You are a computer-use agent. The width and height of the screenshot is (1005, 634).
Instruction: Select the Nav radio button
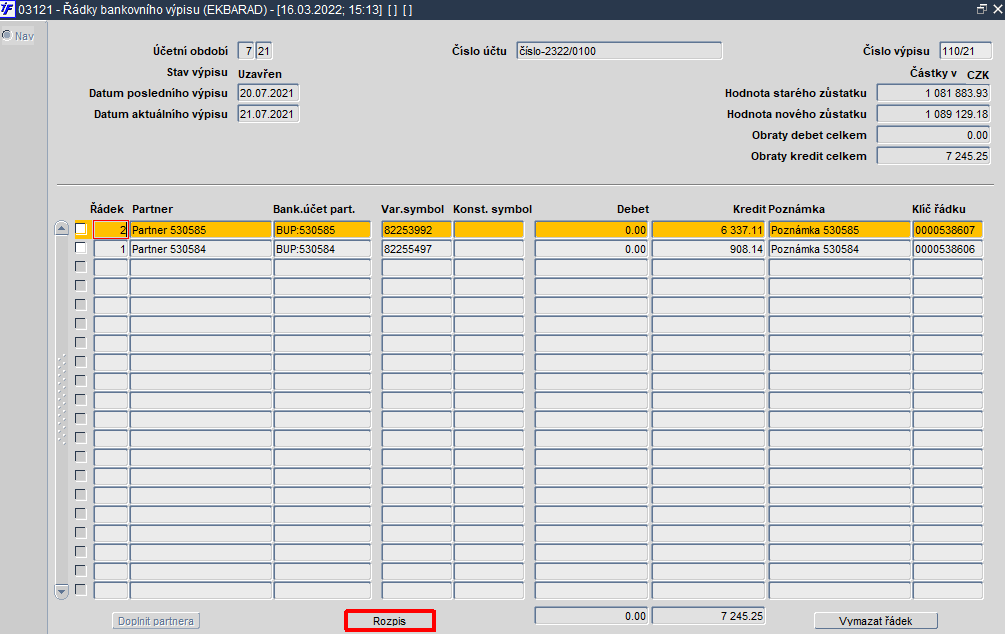click(6, 35)
